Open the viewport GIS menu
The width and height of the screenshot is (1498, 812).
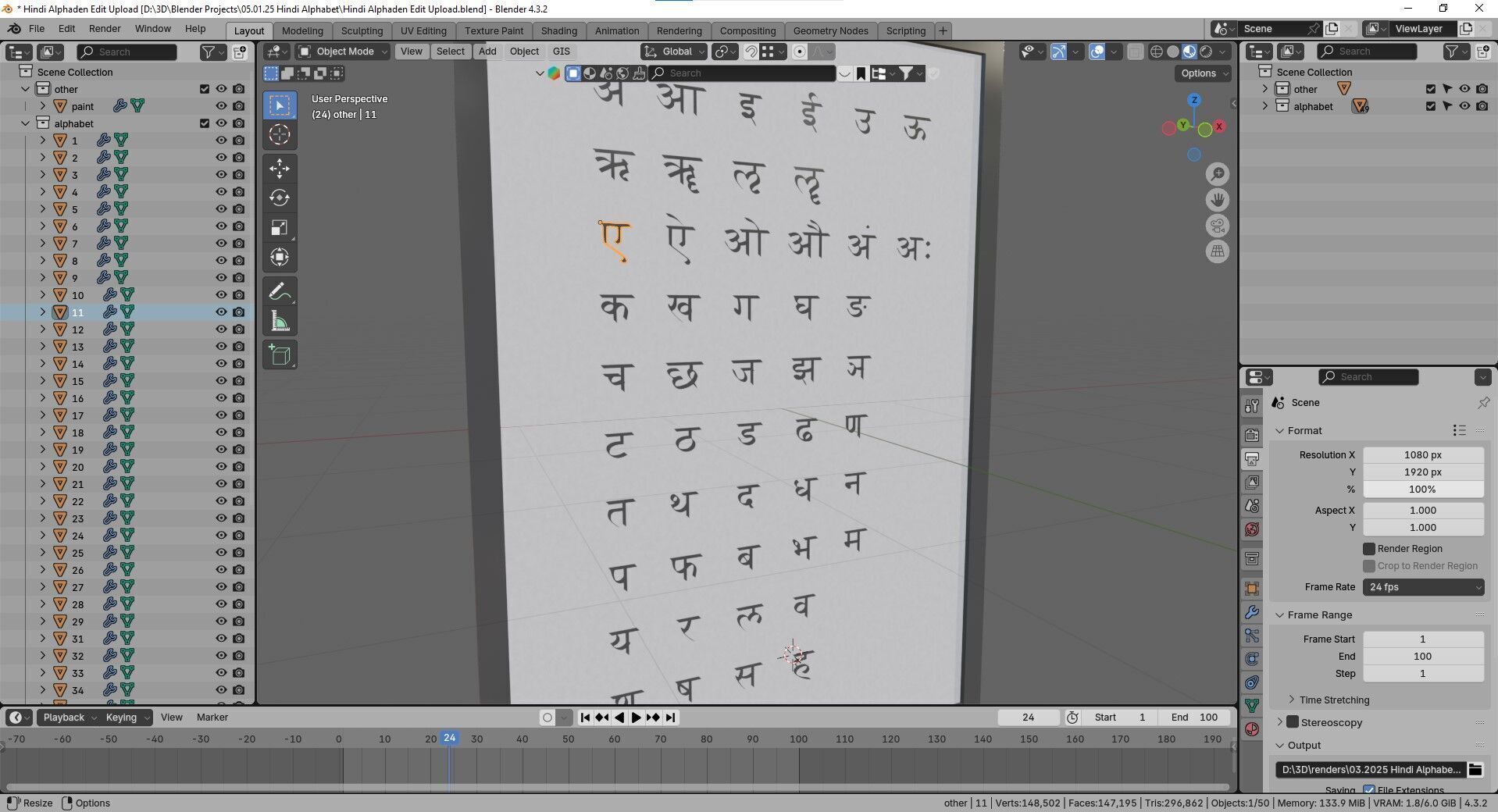coord(561,52)
